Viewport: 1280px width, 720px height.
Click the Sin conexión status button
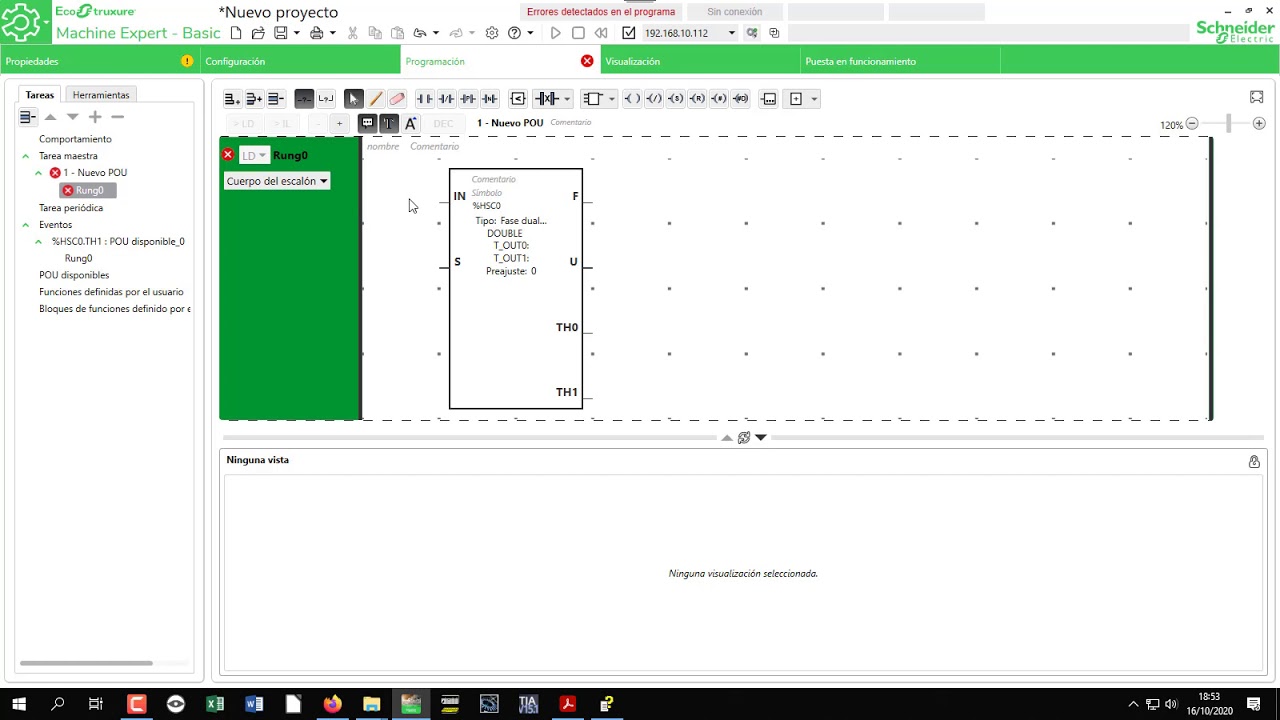(x=734, y=12)
